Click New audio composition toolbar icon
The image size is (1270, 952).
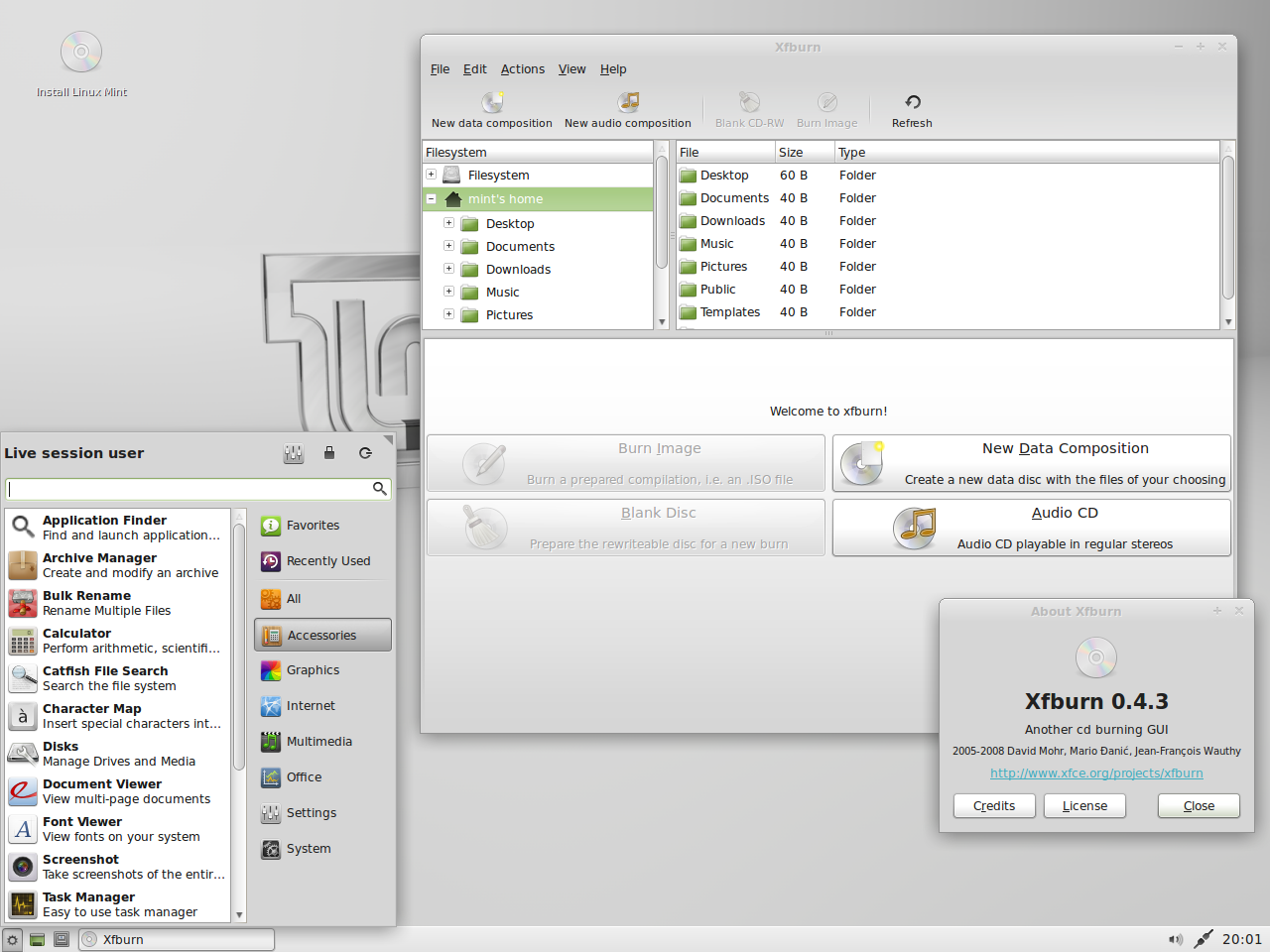(x=628, y=102)
